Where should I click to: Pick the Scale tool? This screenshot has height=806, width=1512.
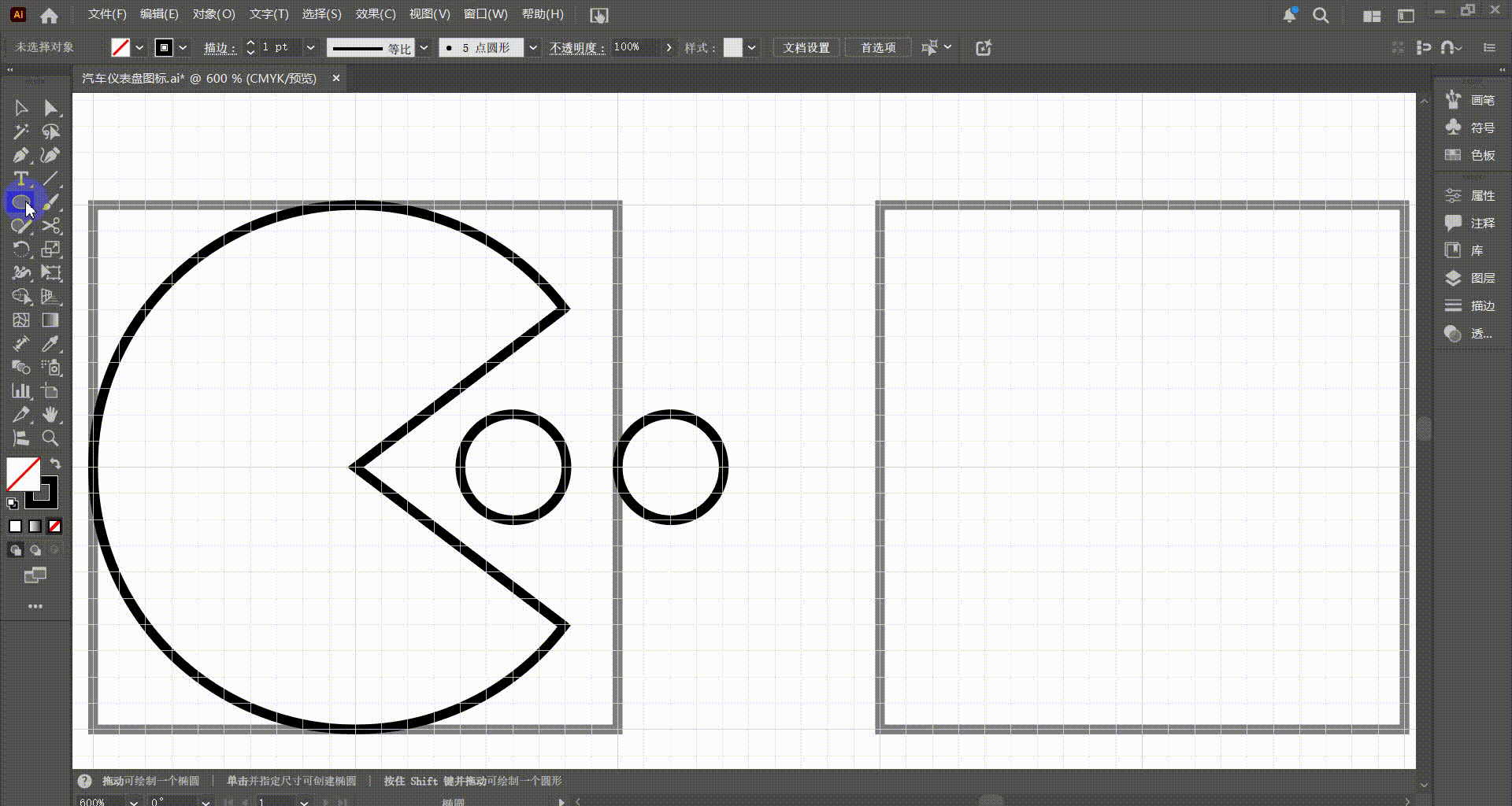(51, 250)
